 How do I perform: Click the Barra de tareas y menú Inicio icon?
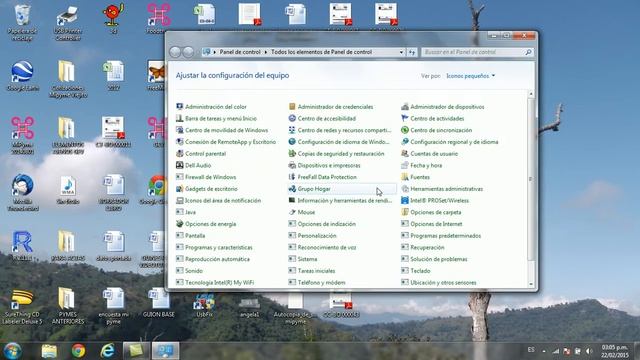click(180, 118)
